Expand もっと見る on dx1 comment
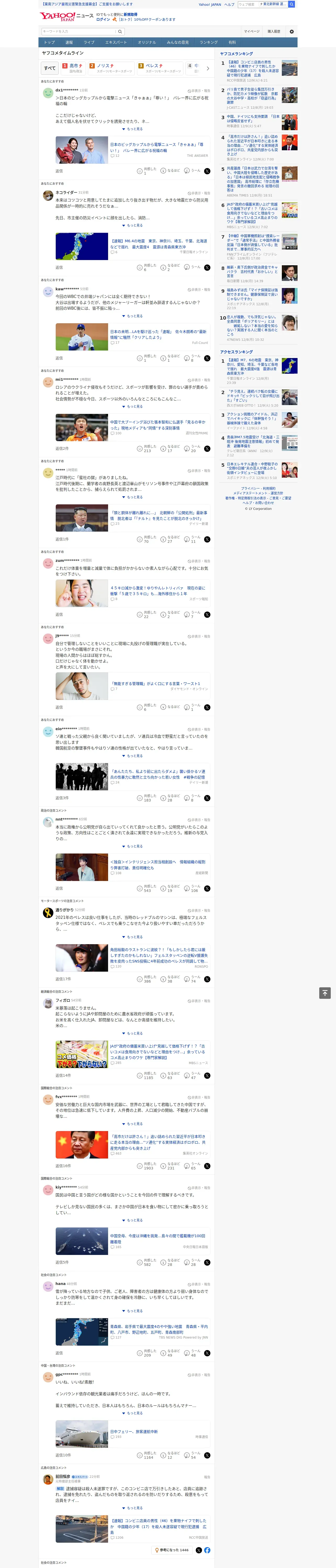Viewport: 336px width, 1568px height. pyautogui.click(x=132, y=129)
